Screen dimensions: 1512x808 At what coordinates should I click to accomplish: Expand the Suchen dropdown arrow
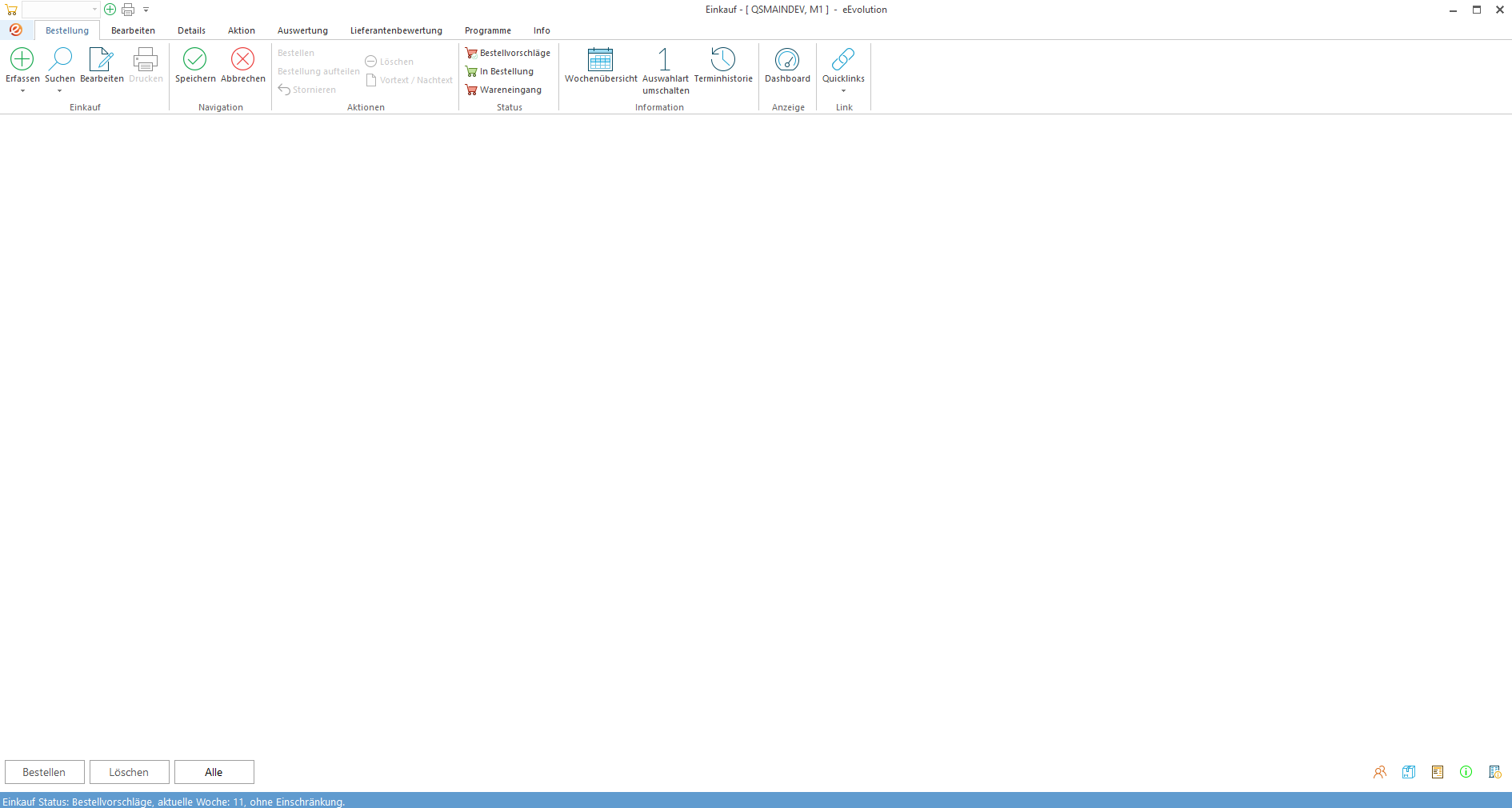[x=60, y=91]
